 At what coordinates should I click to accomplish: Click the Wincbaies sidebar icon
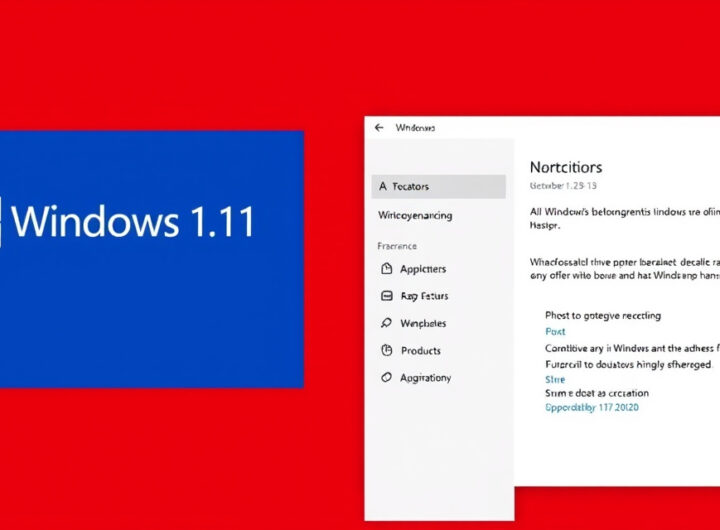click(387, 323)
